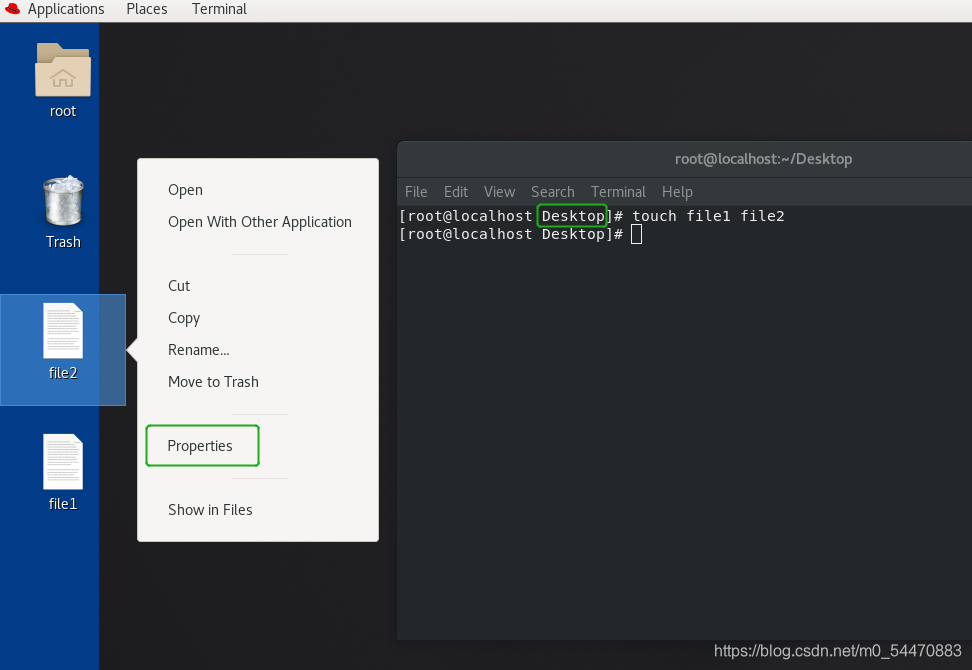This screenshot has height=670, width=972.
Task: Open the root home folder icon
Action: [63, 70]
